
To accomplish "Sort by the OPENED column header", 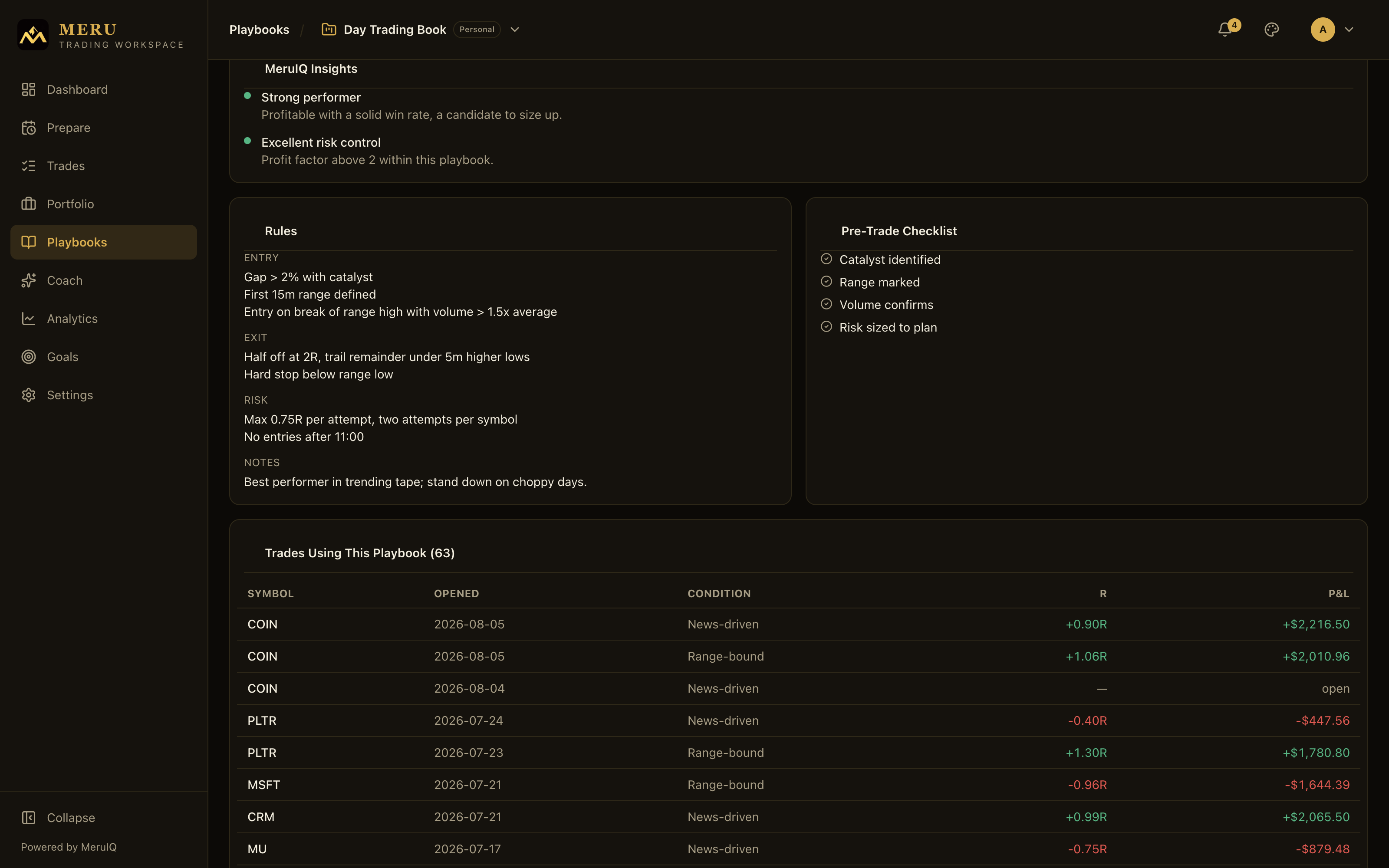I will tap(456, 594).
